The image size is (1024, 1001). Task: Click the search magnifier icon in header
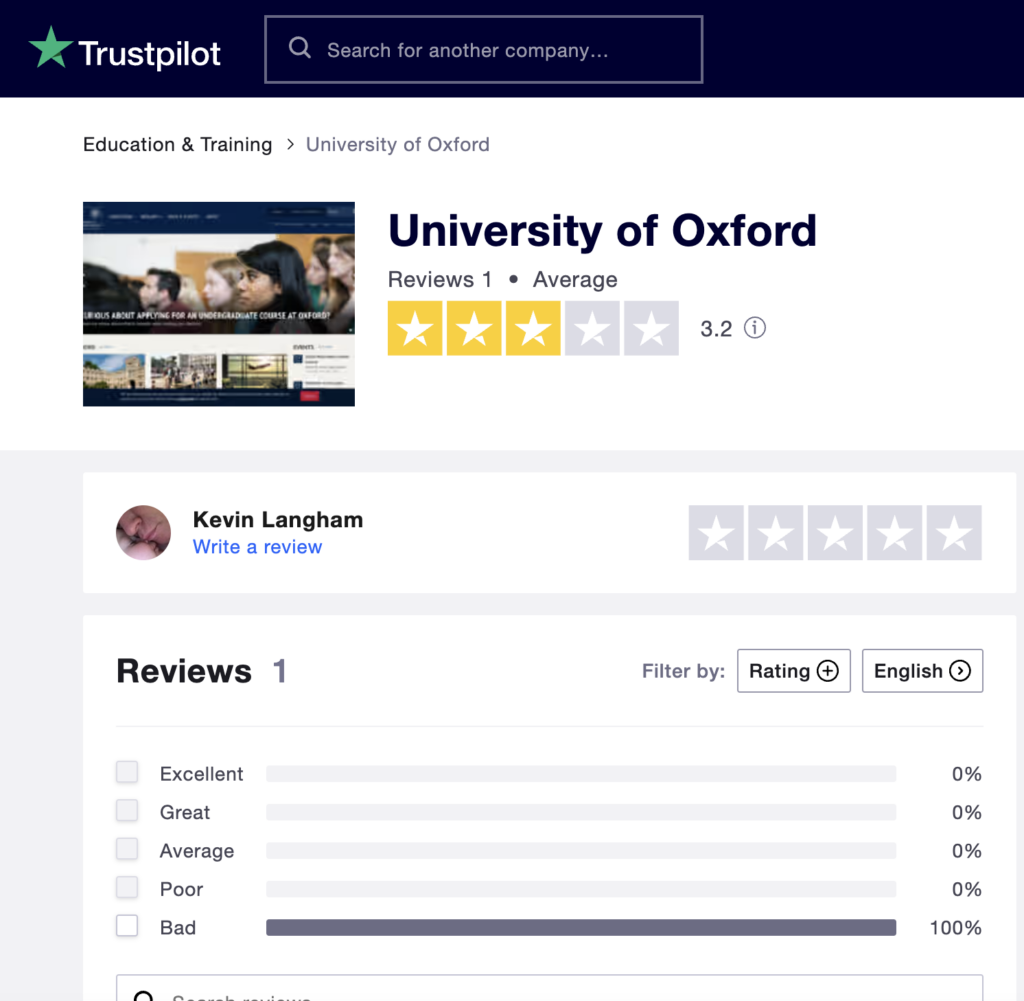pyautogui.click(x=300, y=48)
